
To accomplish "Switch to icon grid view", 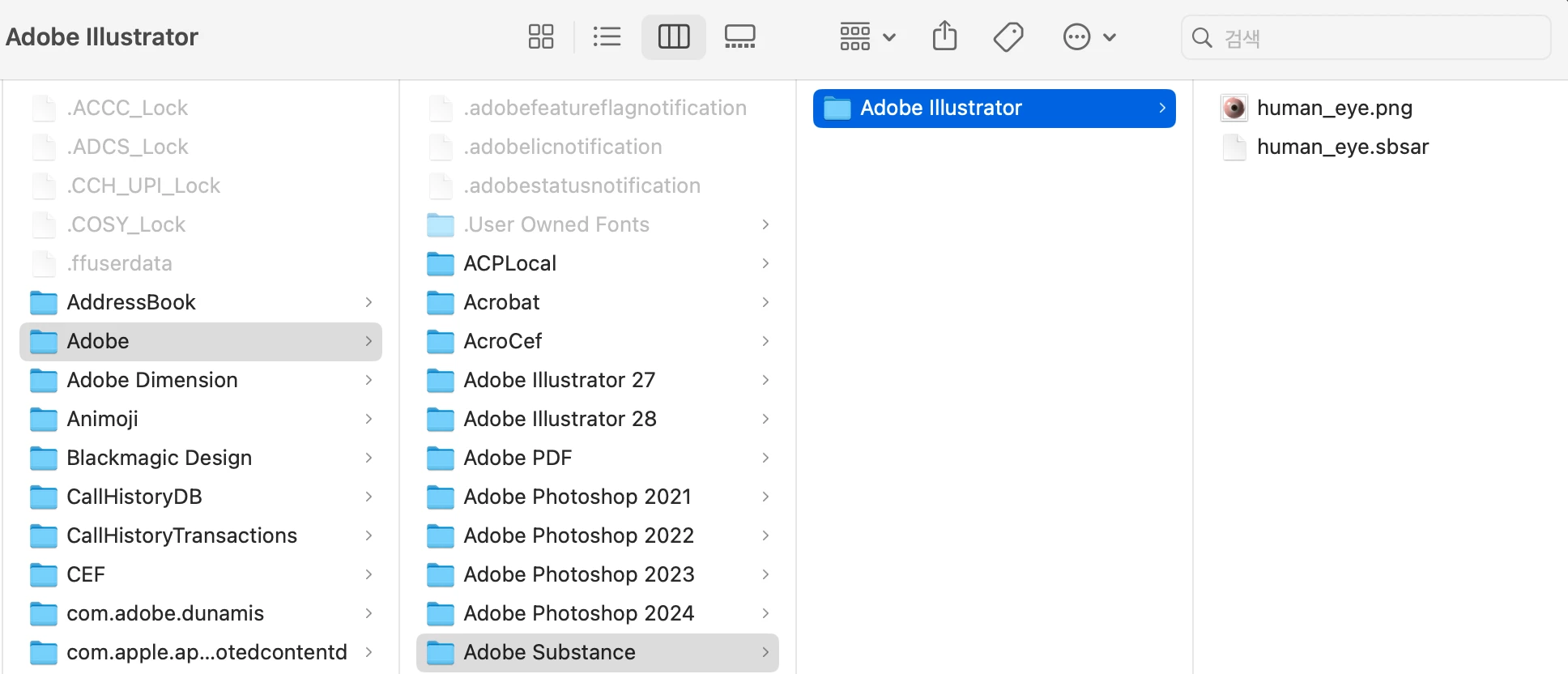I will [541, 36].
